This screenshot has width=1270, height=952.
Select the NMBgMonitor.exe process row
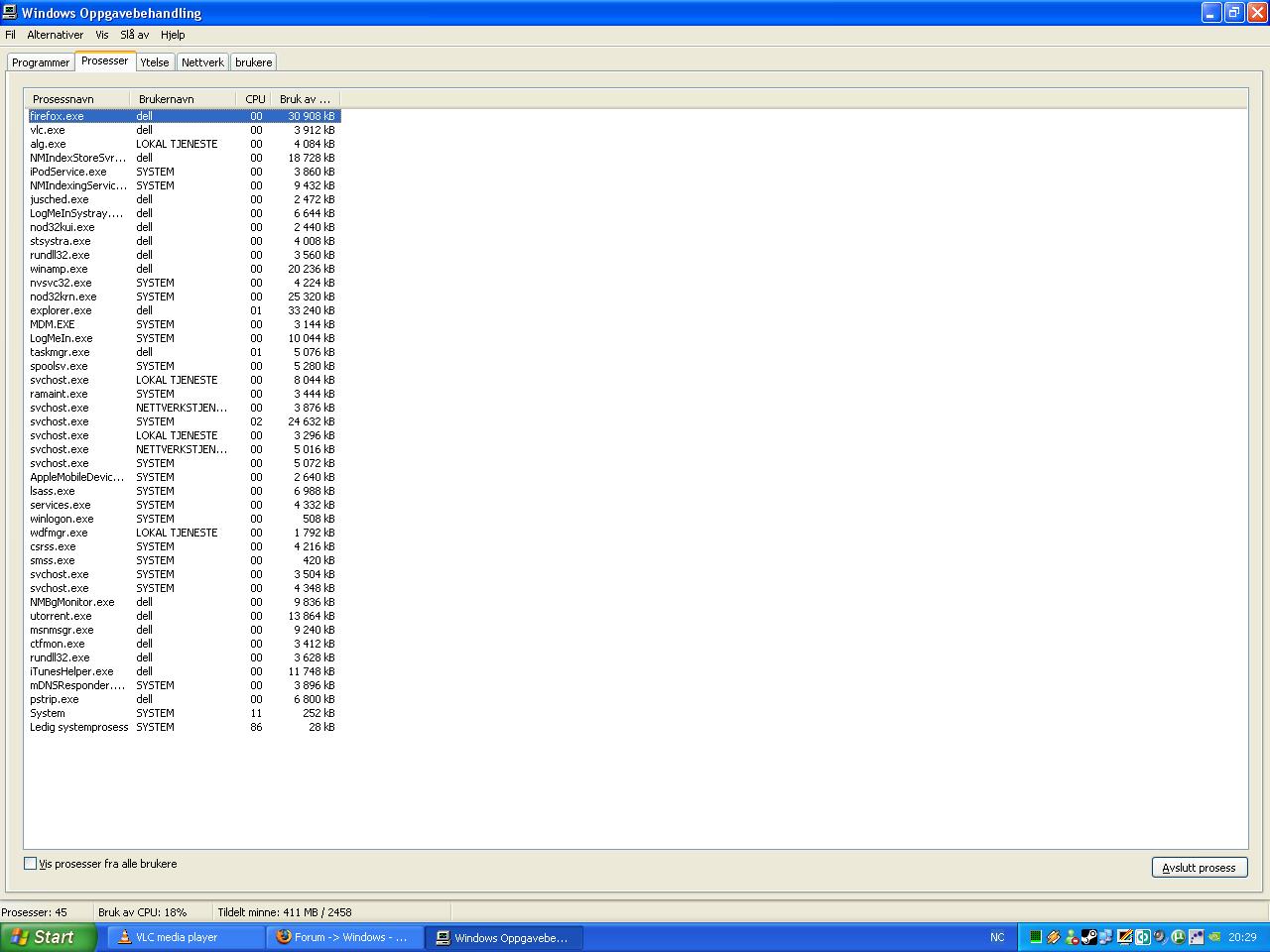click(185, 602)
